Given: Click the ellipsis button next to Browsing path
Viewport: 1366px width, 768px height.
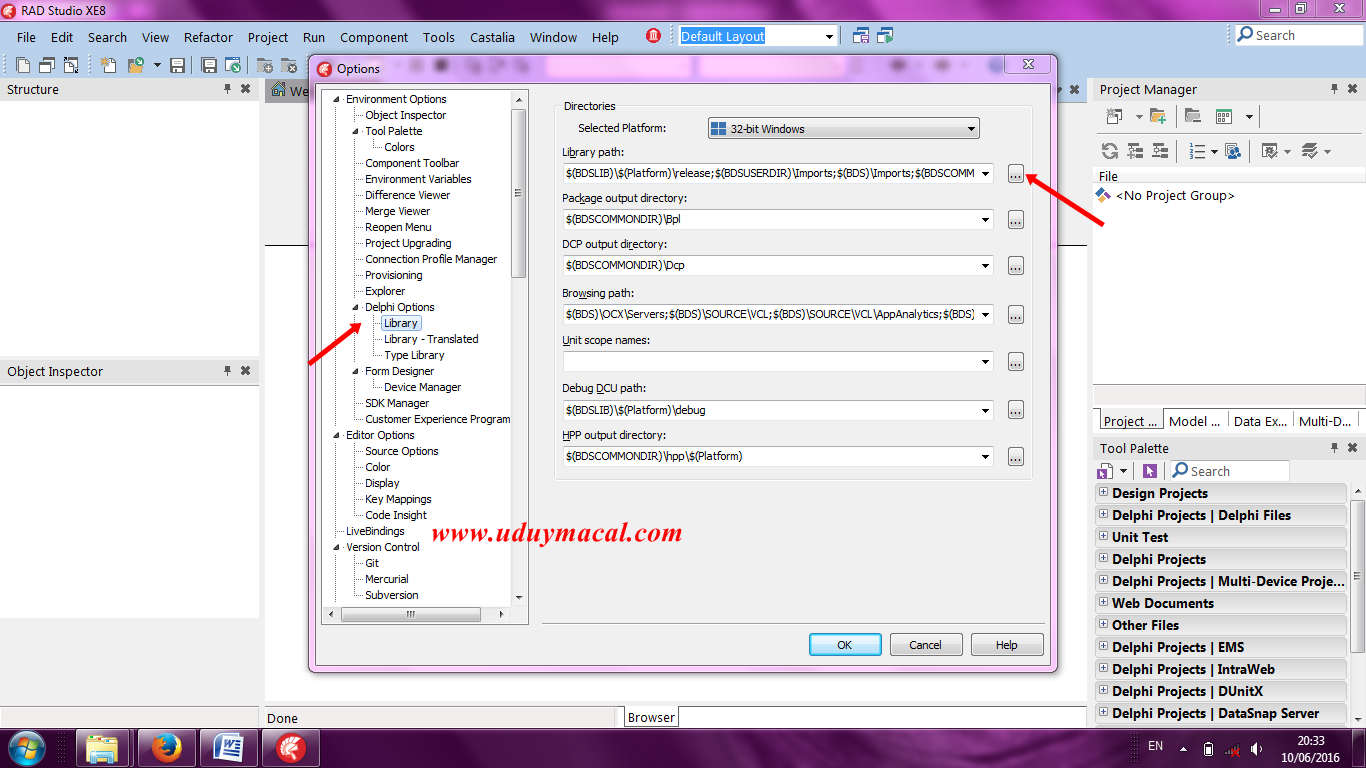Looking at the screenshot, I should (x=1016, y=315).
